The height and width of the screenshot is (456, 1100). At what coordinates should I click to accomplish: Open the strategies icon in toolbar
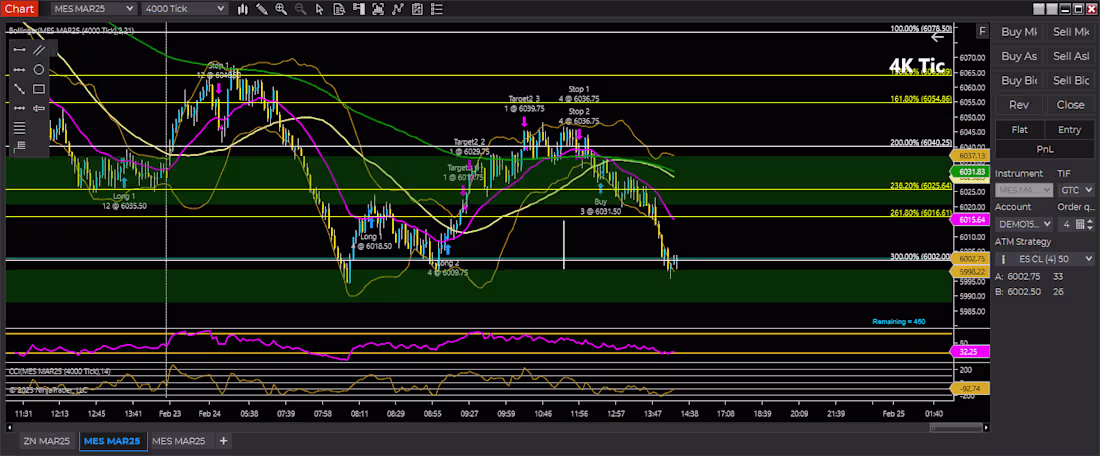tap(398, 9)
